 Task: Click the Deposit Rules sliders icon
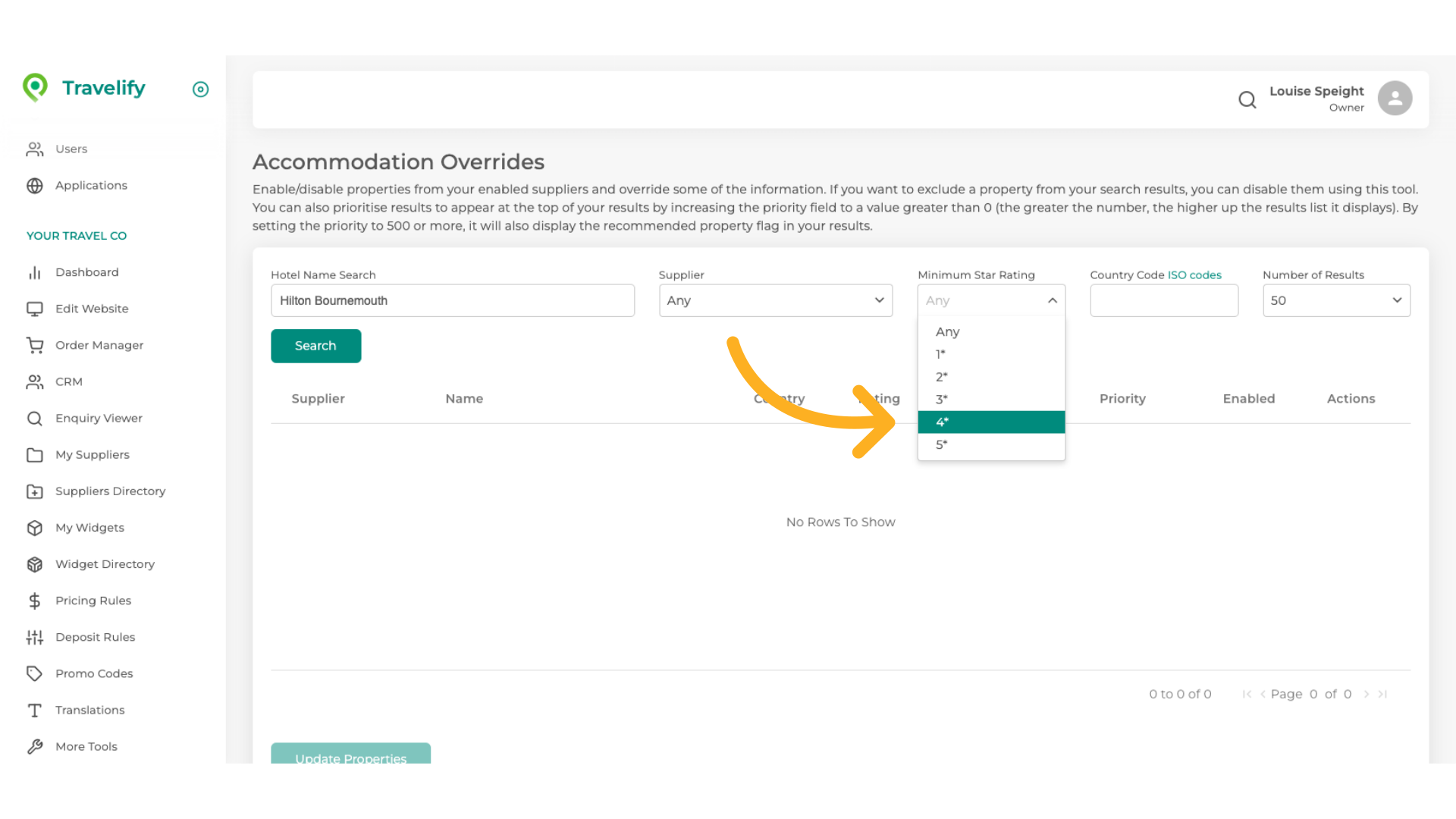click(35, 637)
